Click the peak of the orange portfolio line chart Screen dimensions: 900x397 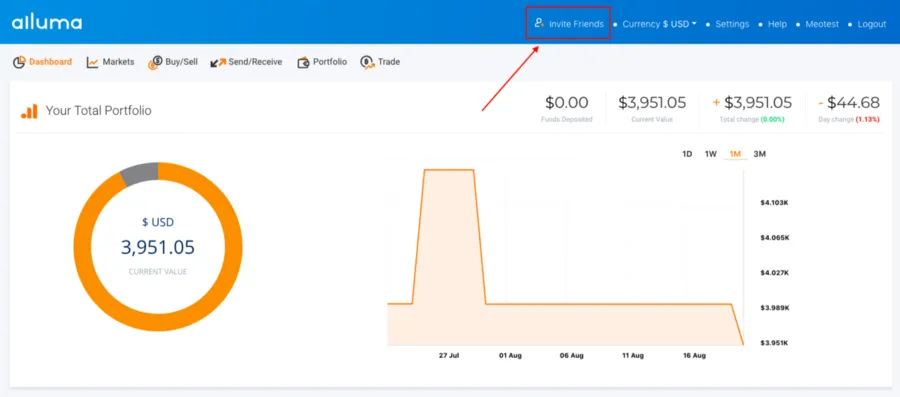click(449, 170)
